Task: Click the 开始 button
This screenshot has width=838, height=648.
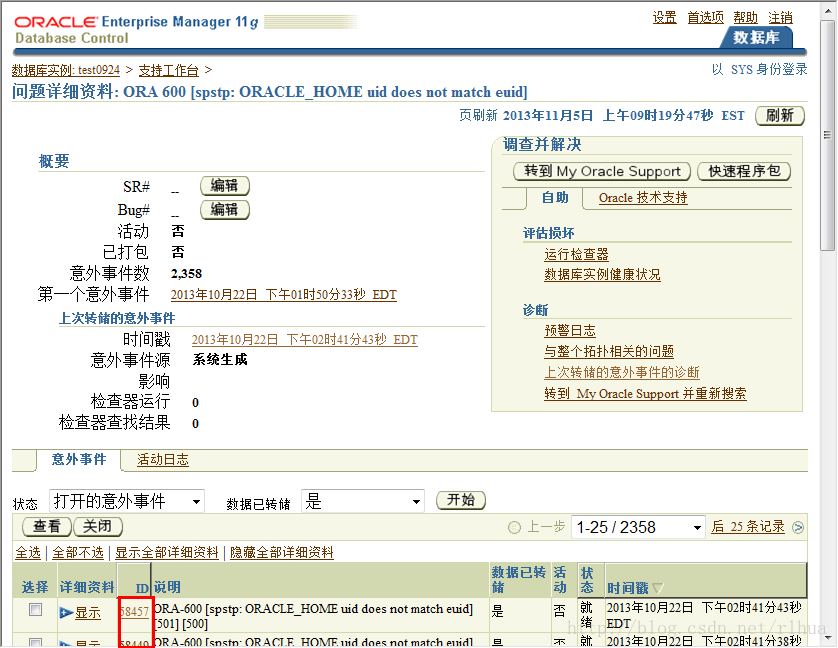Action: coord(461,500)
